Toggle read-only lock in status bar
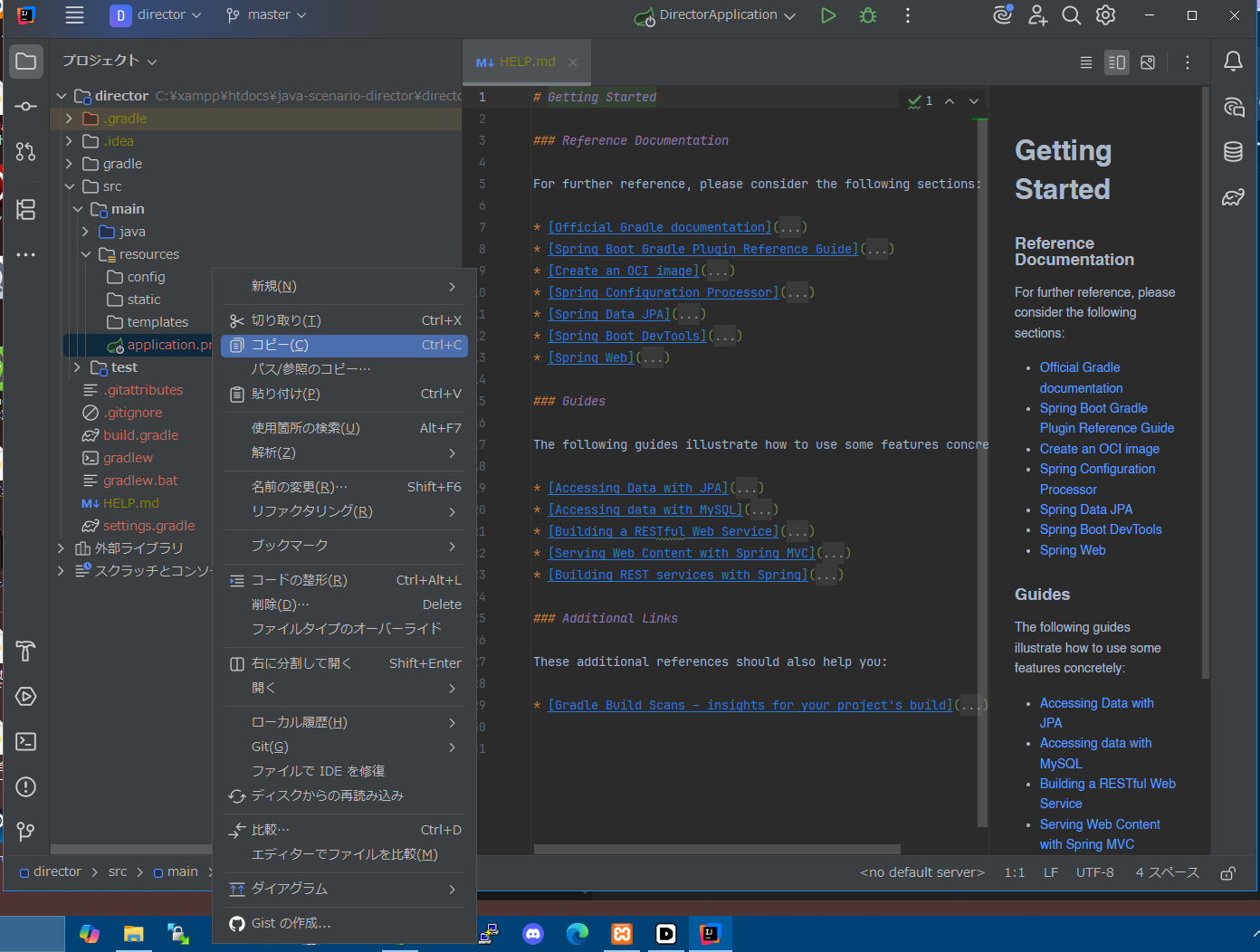This screenshot has height=952, width=1260. click(x=1227, y=873)
